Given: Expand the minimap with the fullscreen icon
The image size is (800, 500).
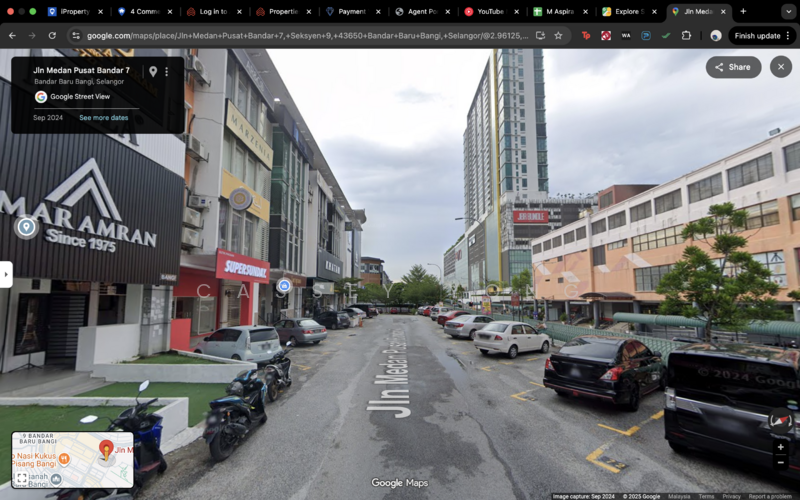Looking at the screenshot, I should pyautogui.click(x=21, y=478).
